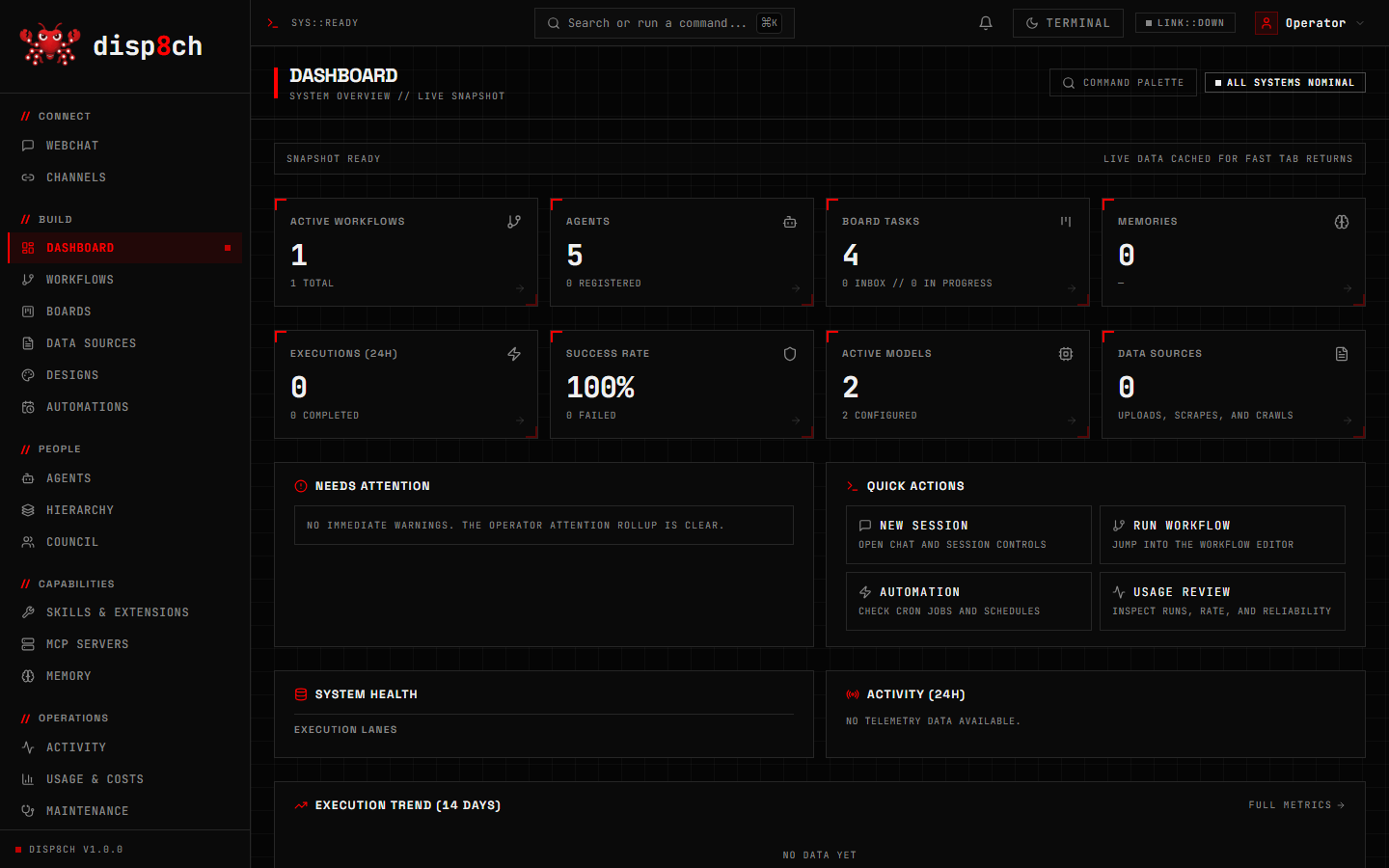
Task: Click the shield icon on Success Rate card
Action: [x=790, y=354]
